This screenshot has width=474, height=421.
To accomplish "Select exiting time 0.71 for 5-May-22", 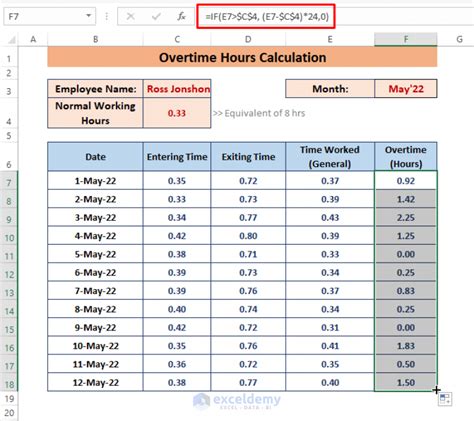I will pos(248,254).
